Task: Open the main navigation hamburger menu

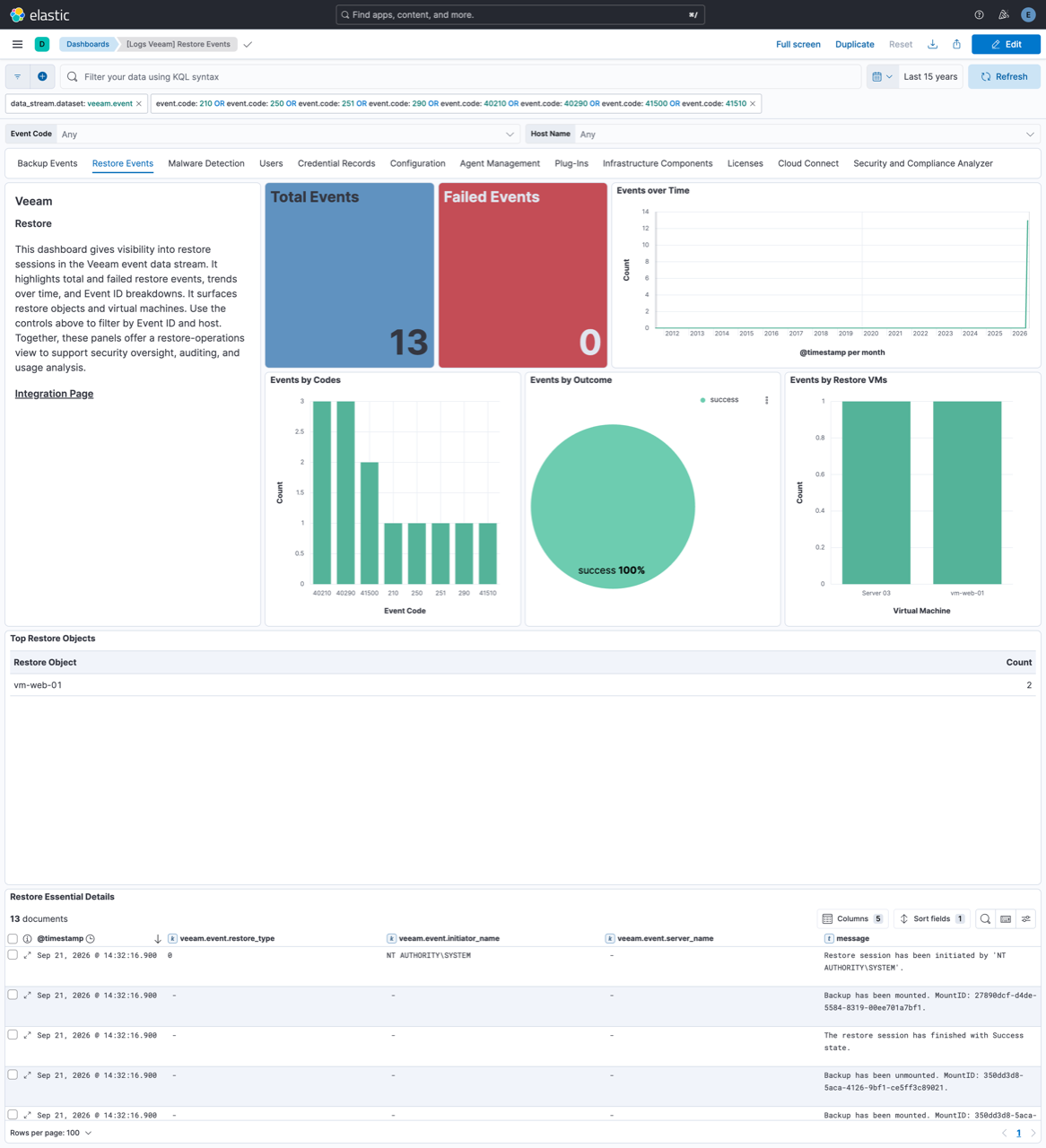Action: (x=17, y=44)
